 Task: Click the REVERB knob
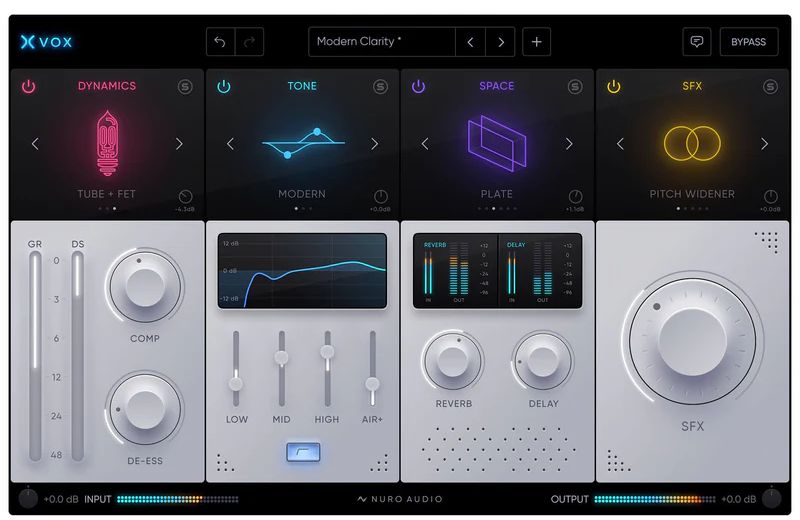pyautogui.click(x=453, y=360)
